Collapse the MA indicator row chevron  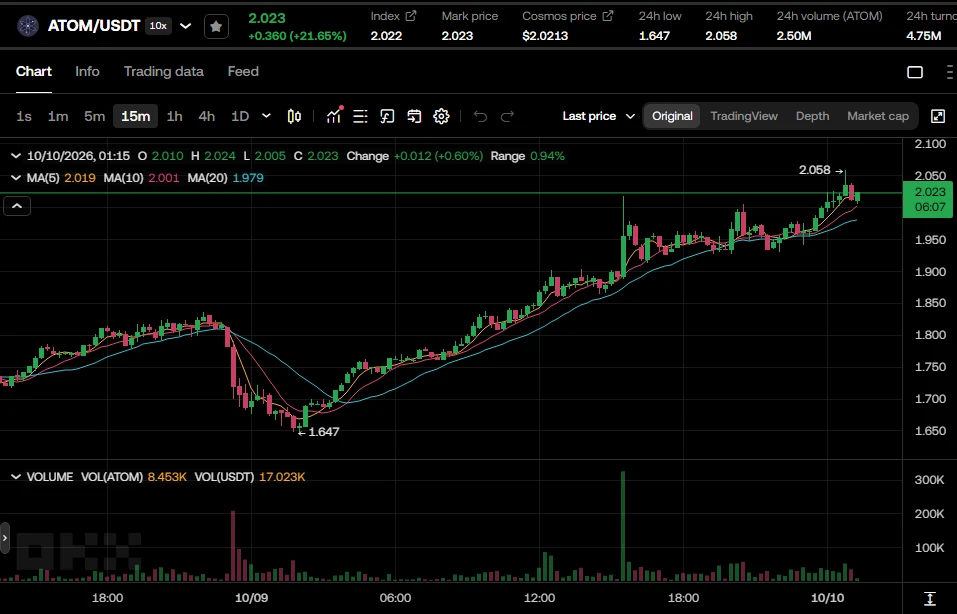tap(16, 178)
